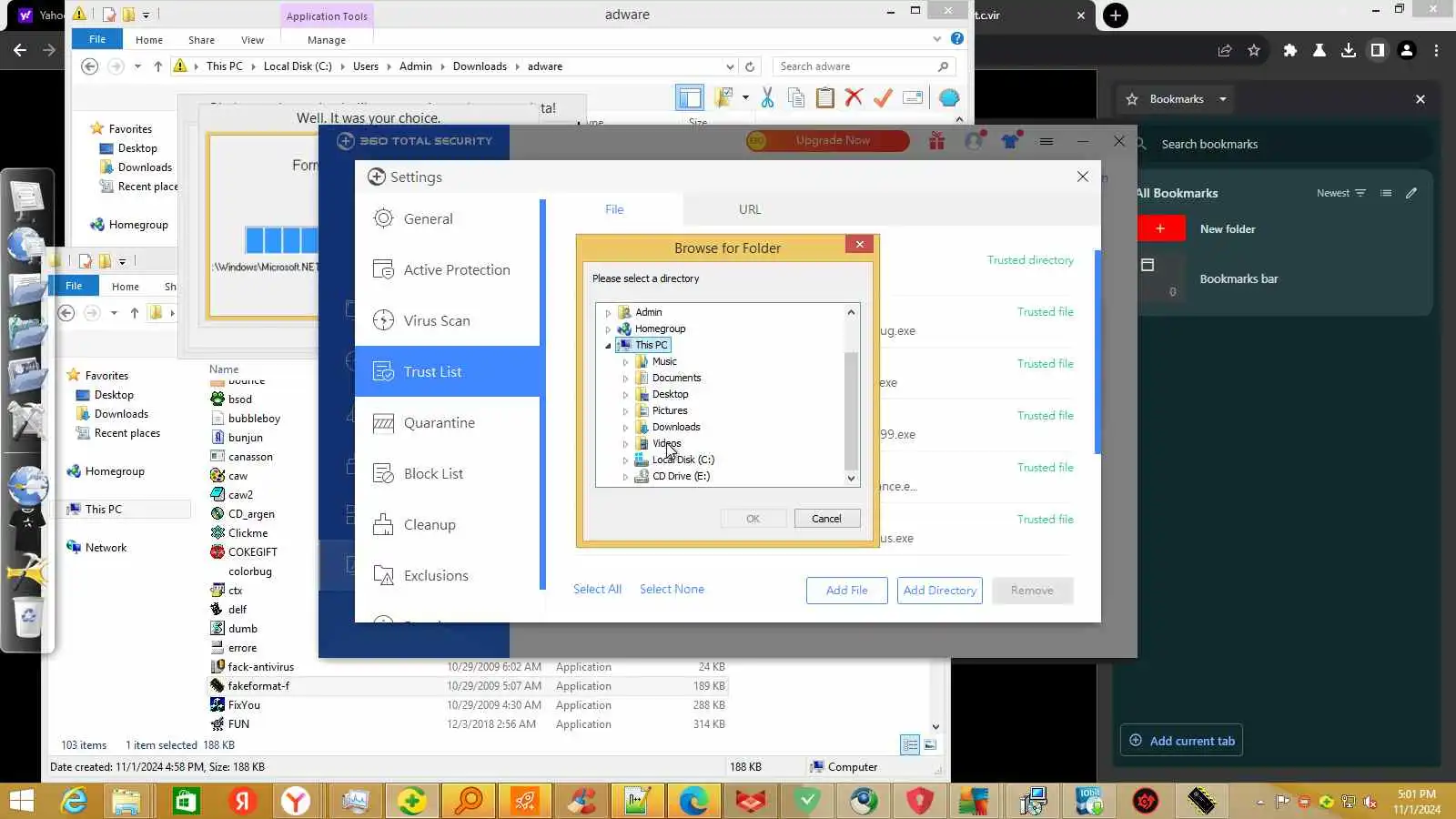Open the Block List settings section
Viewport: 1456px width, 819px height.
pos(448,473)
